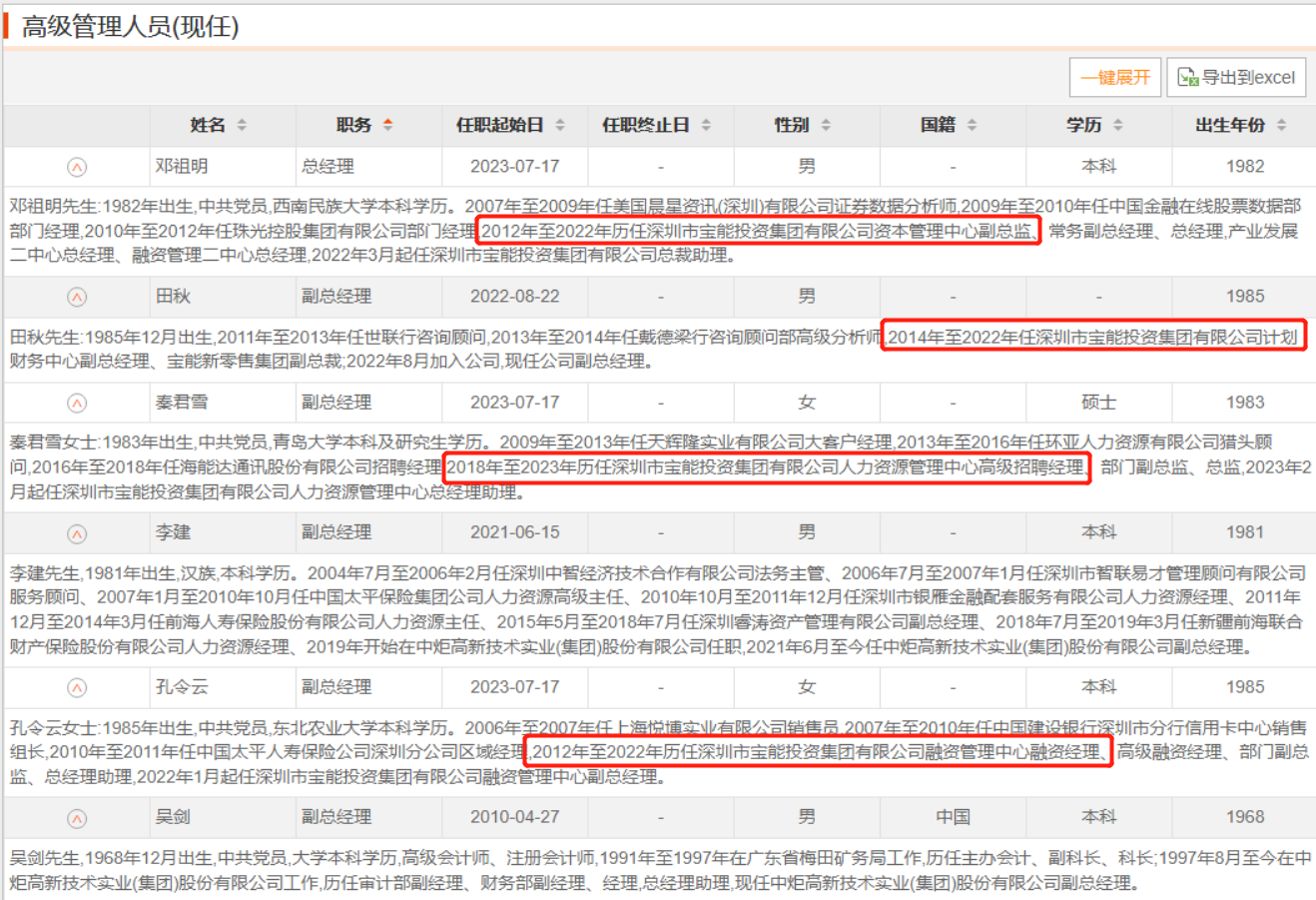Collapse the 秦君雪 row details

(77, 403)
